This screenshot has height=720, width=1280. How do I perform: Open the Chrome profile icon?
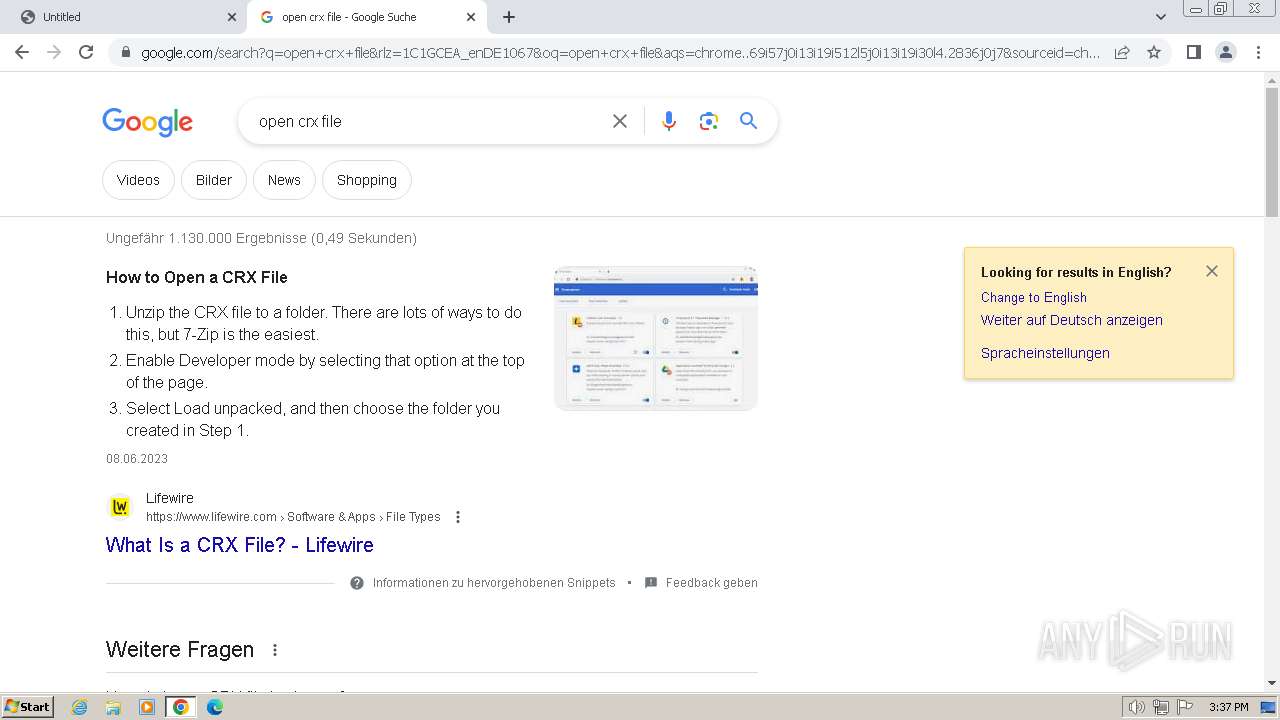click(1226, 52)
